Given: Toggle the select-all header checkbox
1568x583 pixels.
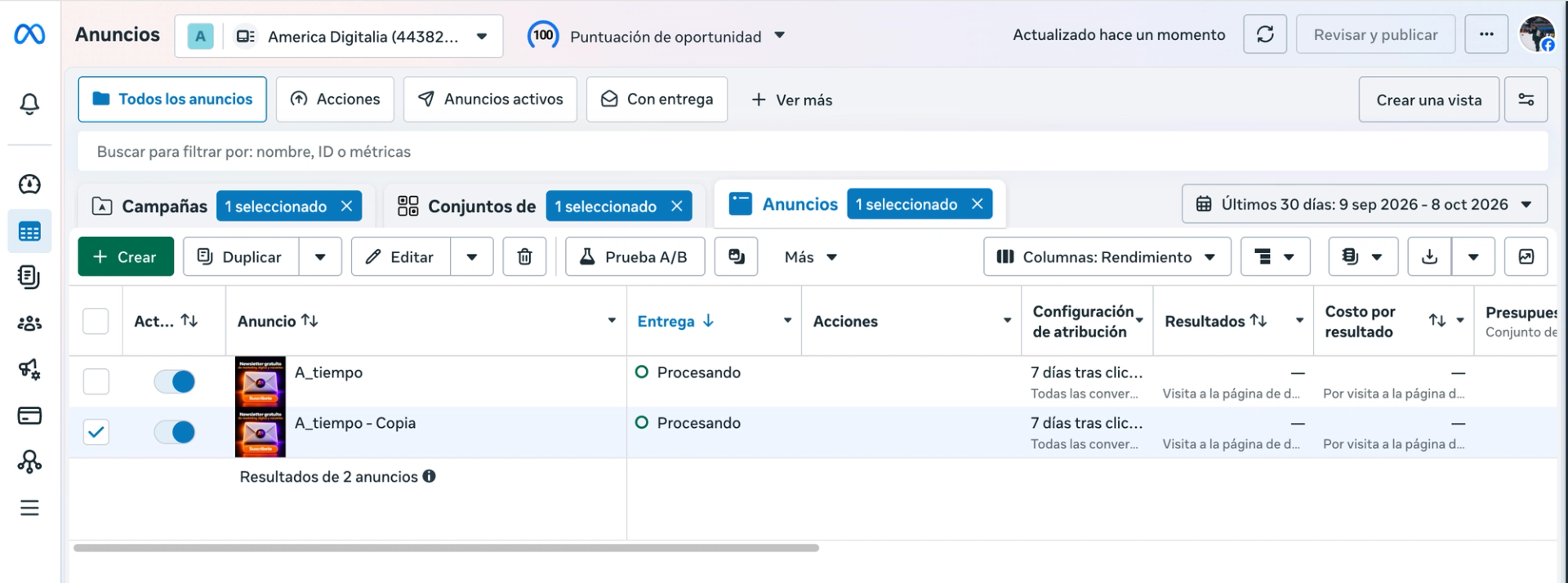Looking at the screenshot, I should click(96, 321).
